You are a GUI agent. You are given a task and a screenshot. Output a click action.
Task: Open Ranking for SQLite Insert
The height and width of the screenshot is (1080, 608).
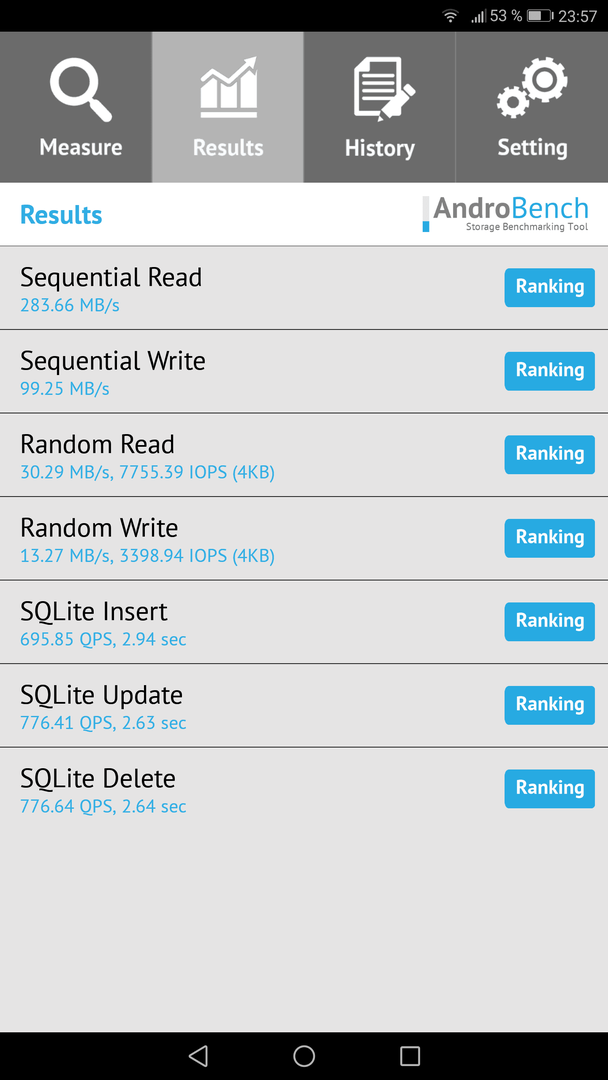click(549, 621)
